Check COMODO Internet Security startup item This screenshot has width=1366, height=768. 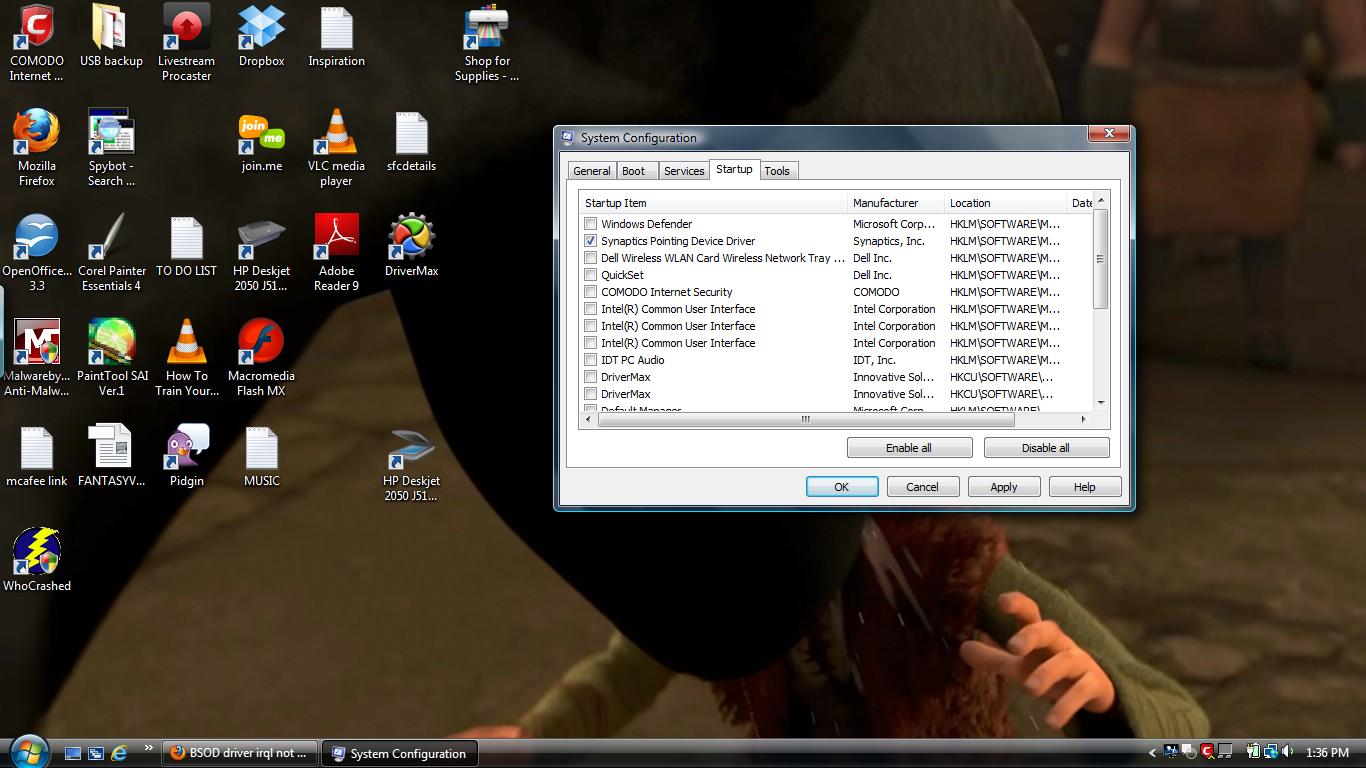click(x=591, y=292)
